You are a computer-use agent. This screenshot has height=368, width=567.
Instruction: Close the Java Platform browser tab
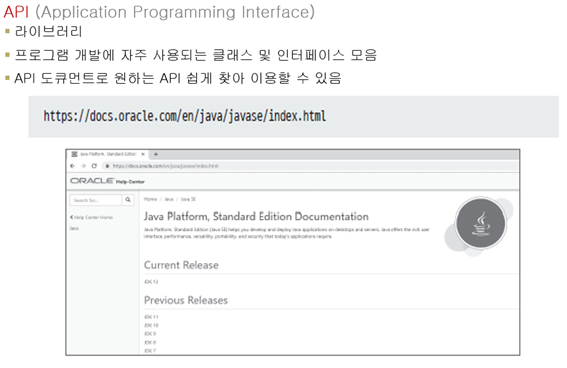(143, 154)
